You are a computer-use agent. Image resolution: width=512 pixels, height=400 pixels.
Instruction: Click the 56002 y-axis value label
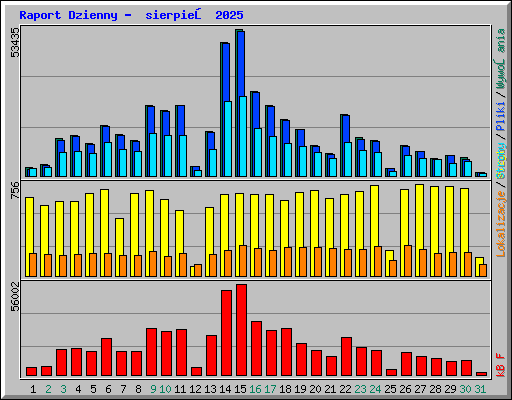[x=15, y=296]
